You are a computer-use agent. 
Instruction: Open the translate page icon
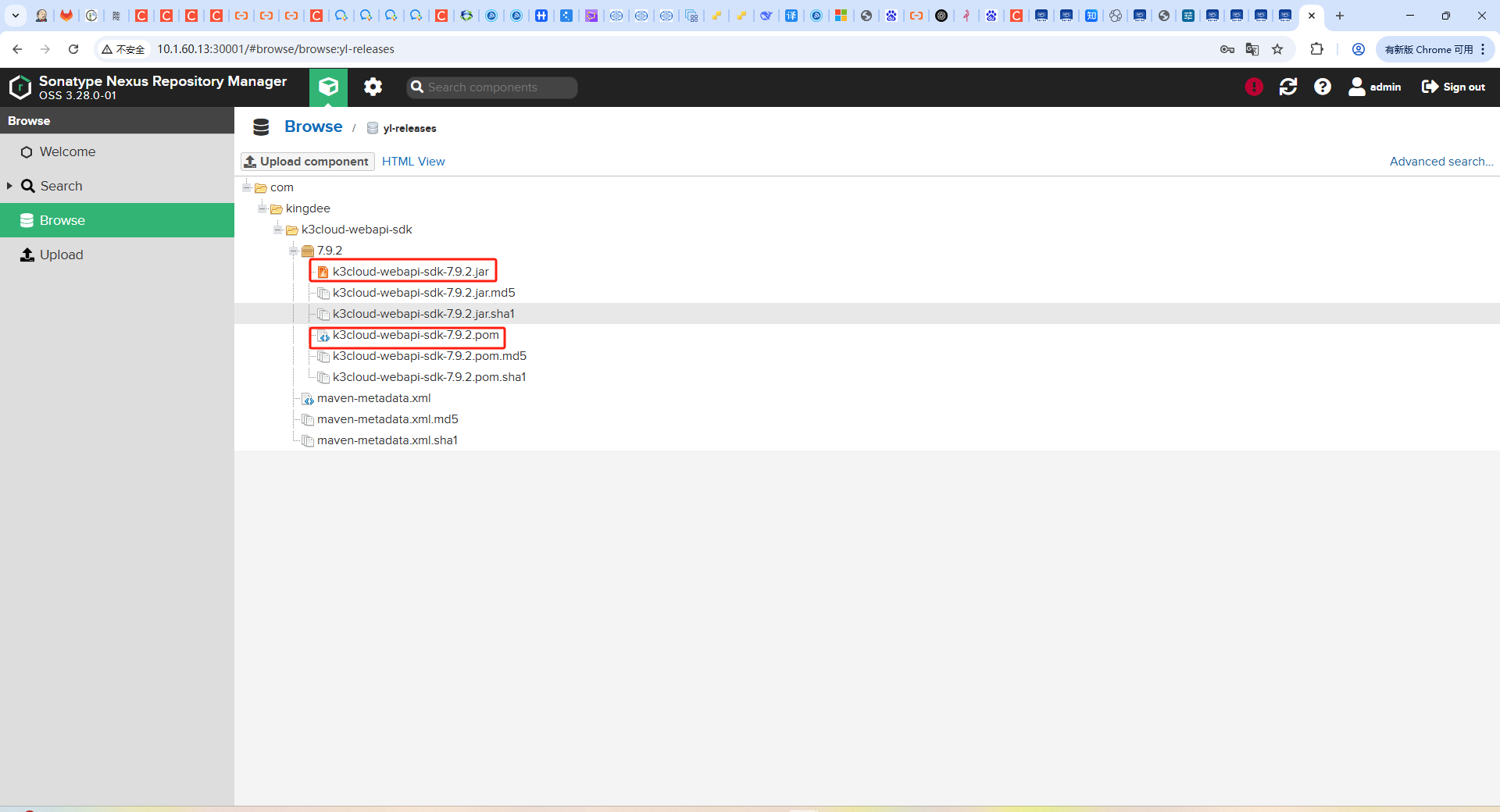pyautogui.click(x=1252, y=49)
